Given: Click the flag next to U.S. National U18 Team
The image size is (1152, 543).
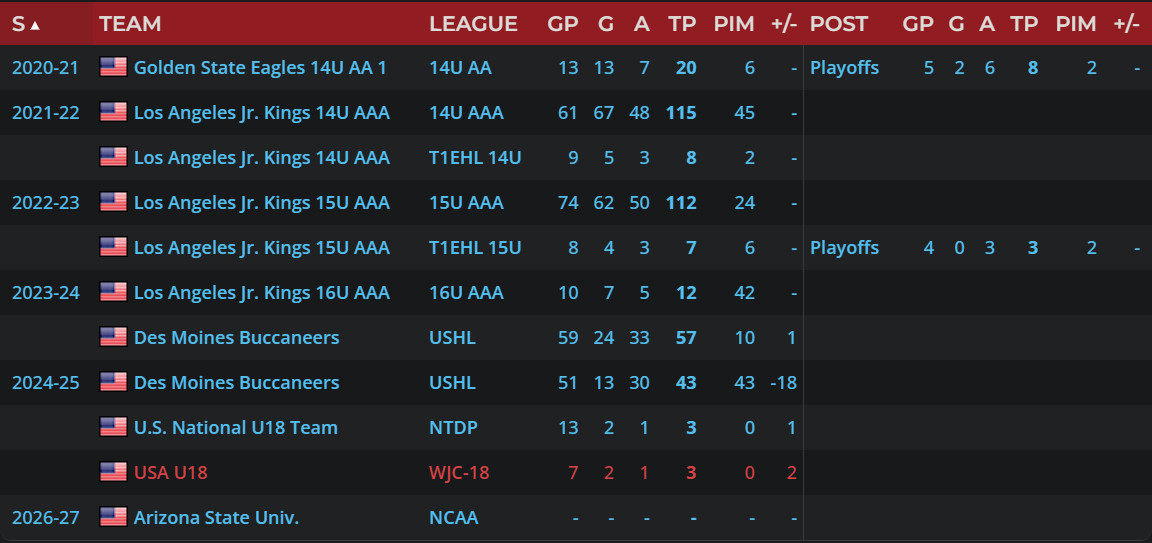Looking at the screenshot, I should (113, 427).
